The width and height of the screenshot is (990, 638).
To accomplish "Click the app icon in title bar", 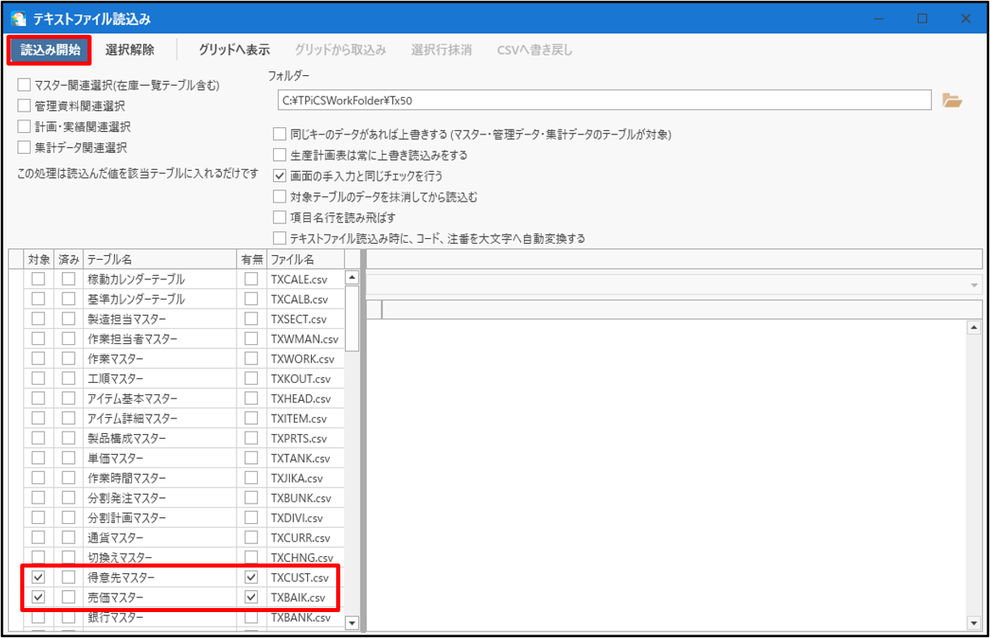I will tap(18, 19).
